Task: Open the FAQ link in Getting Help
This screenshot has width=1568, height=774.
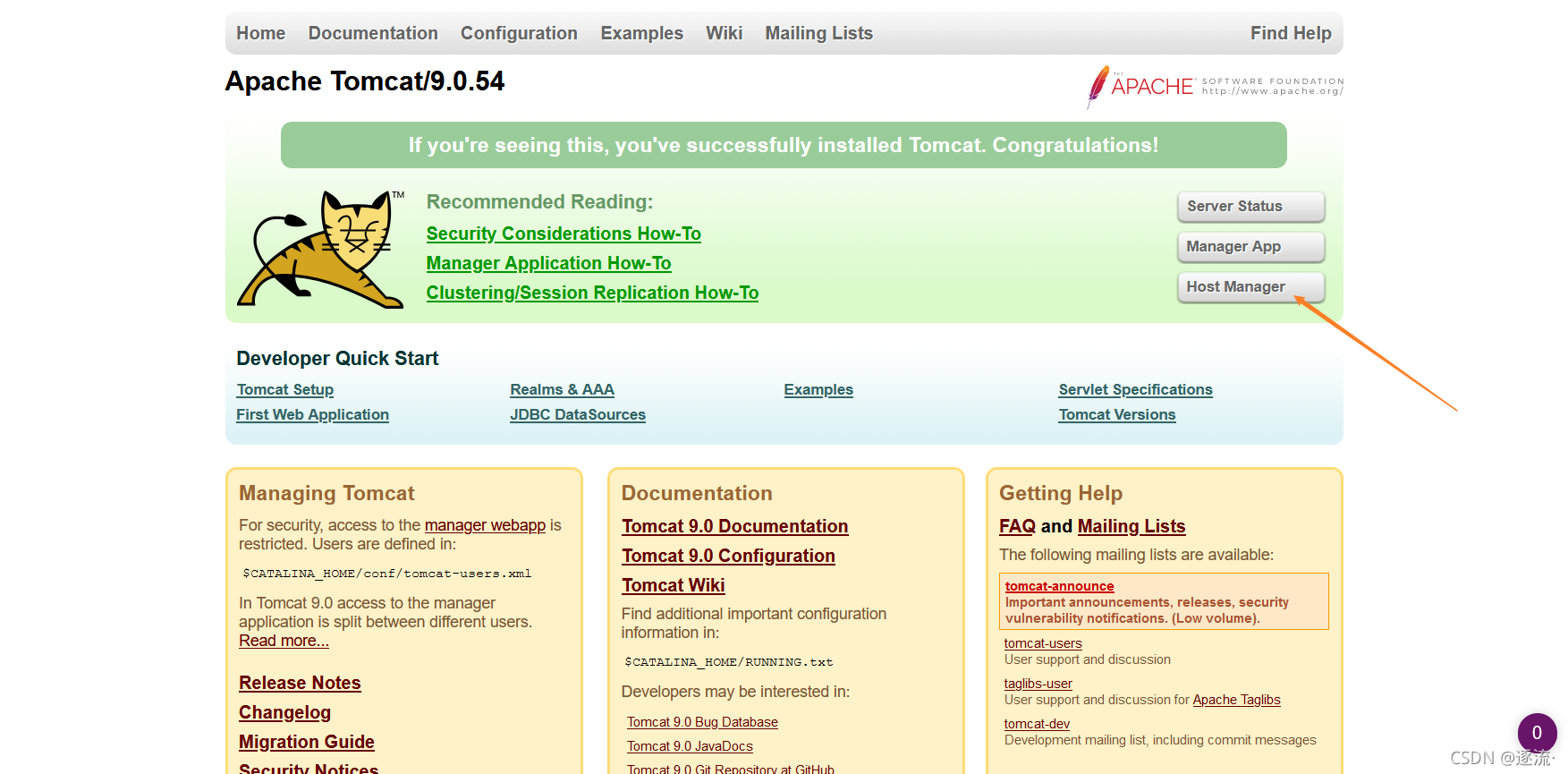Action: (x=1017, y=526)
